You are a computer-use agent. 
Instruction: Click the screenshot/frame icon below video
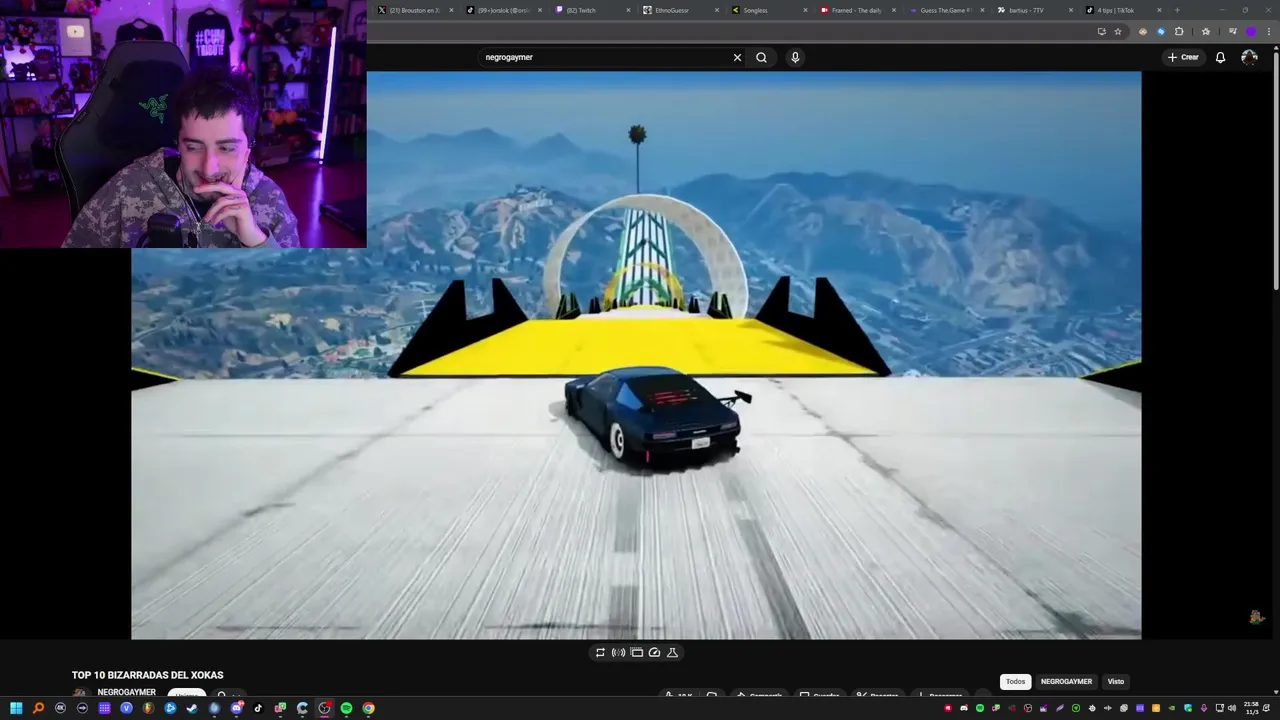point(636,652)
